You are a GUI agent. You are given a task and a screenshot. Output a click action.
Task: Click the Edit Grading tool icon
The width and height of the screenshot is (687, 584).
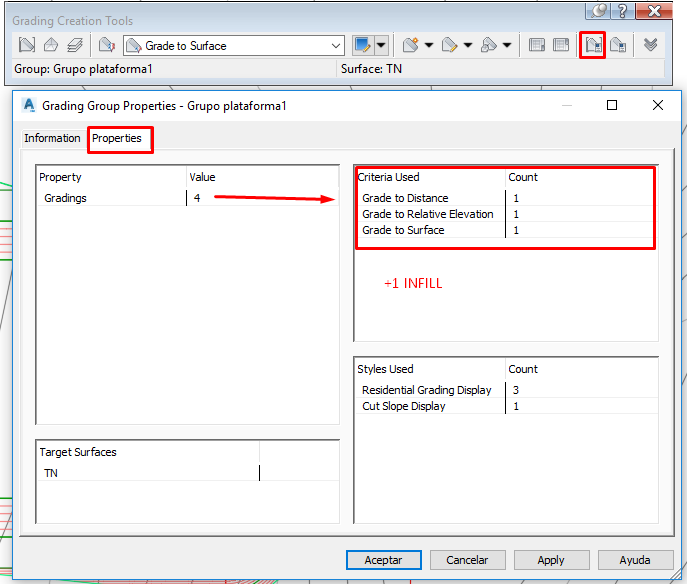450,45
